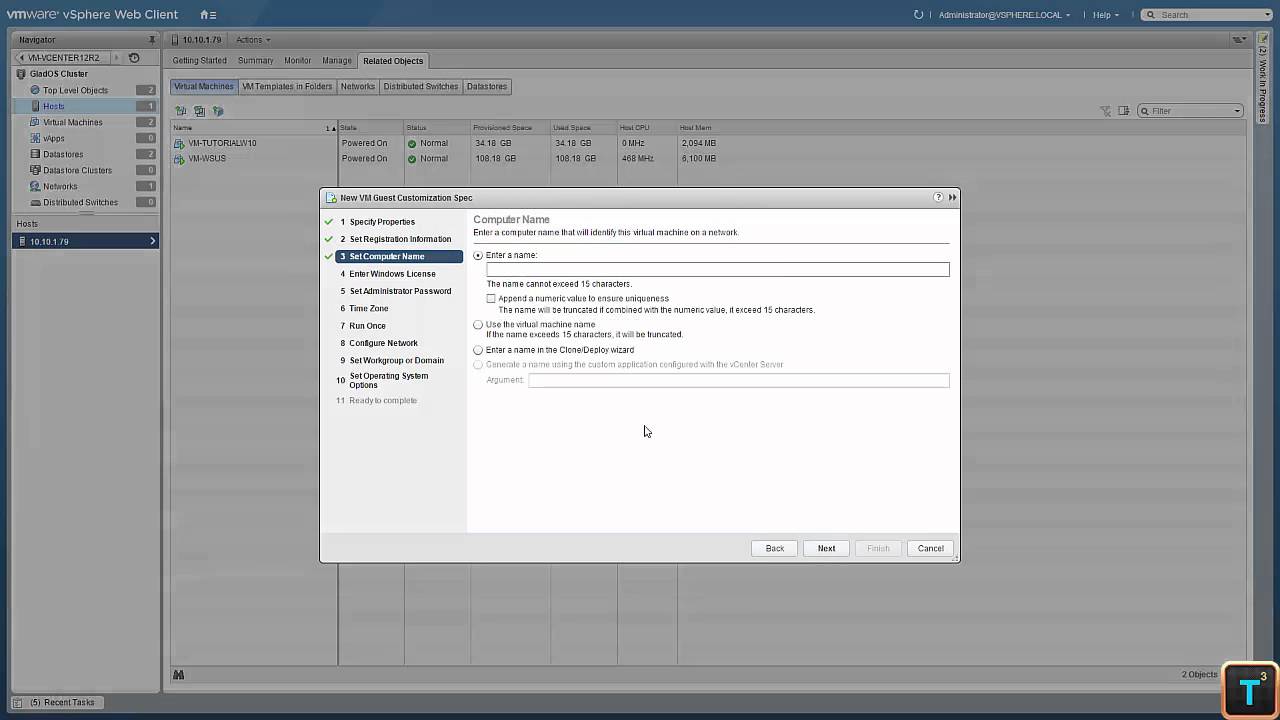Open the Distributed Switches sub-tab

pyautogui.click(x=421, y=86)
